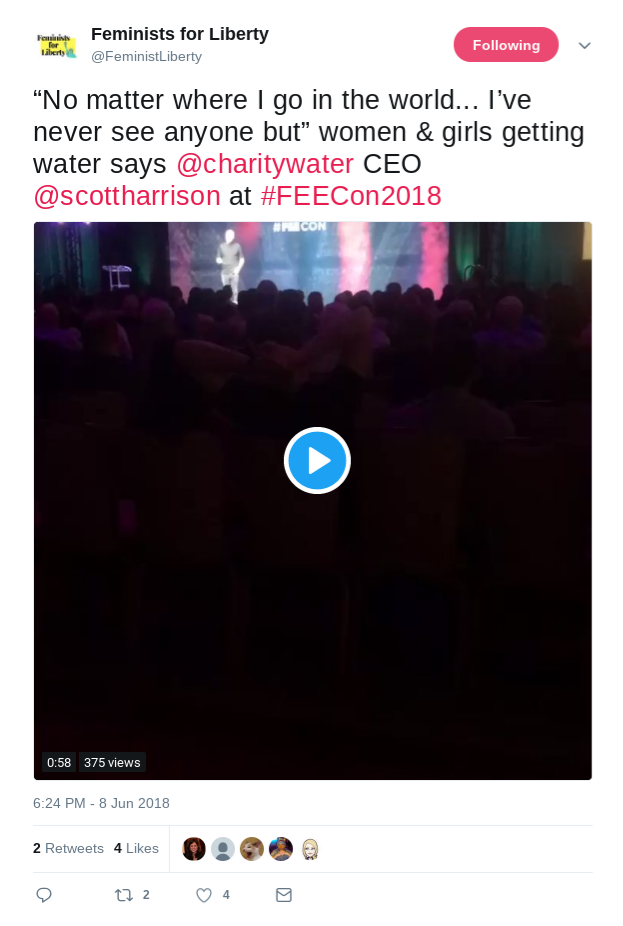Send tweet via Direct Message envelope icon
Screen dimensions: 623x926
284,895
